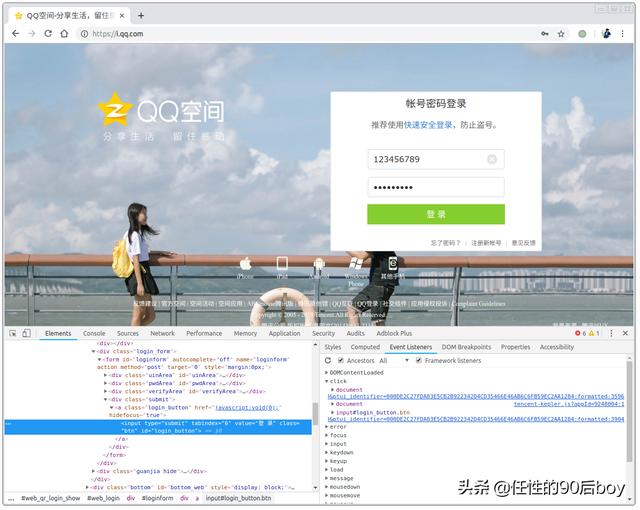Toggle device toolbar icon in DevTools
This screenshot has width=640, height=510.
click(26, 333)
